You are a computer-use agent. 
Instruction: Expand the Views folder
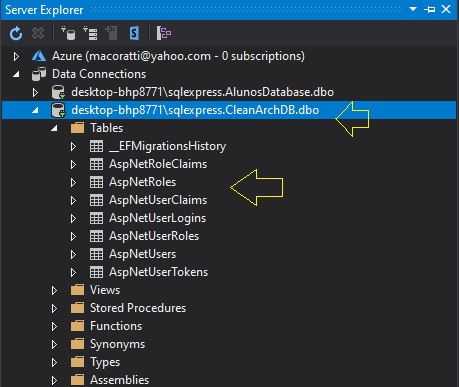pos(54,290)
